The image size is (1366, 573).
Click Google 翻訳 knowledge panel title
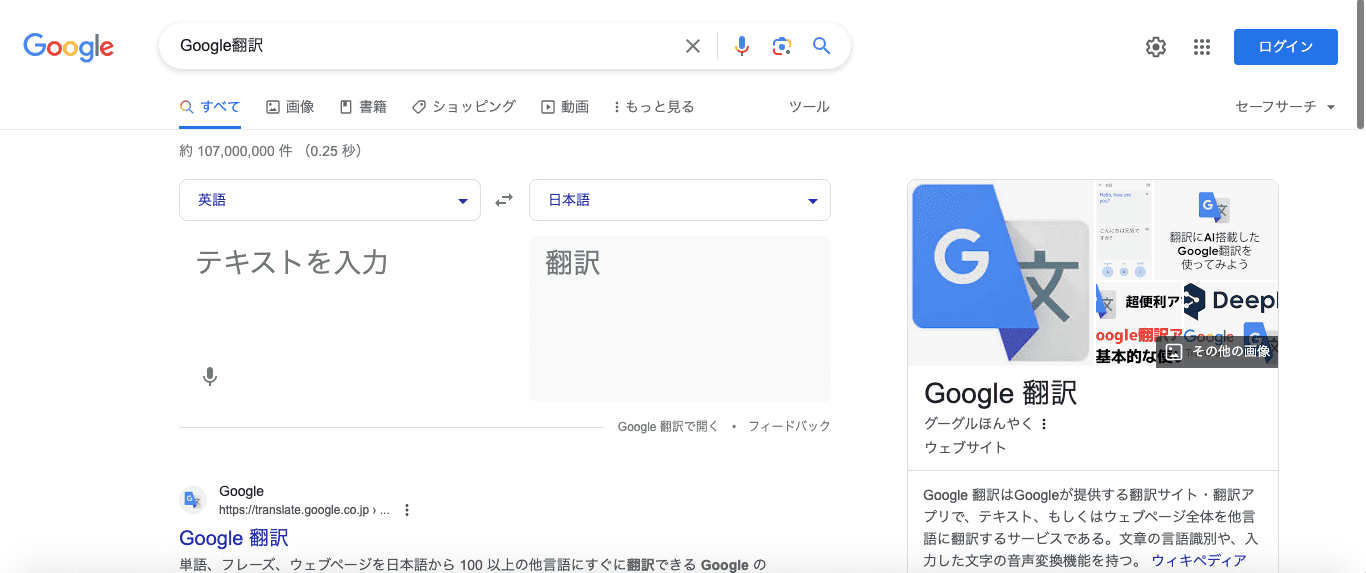1000,393
